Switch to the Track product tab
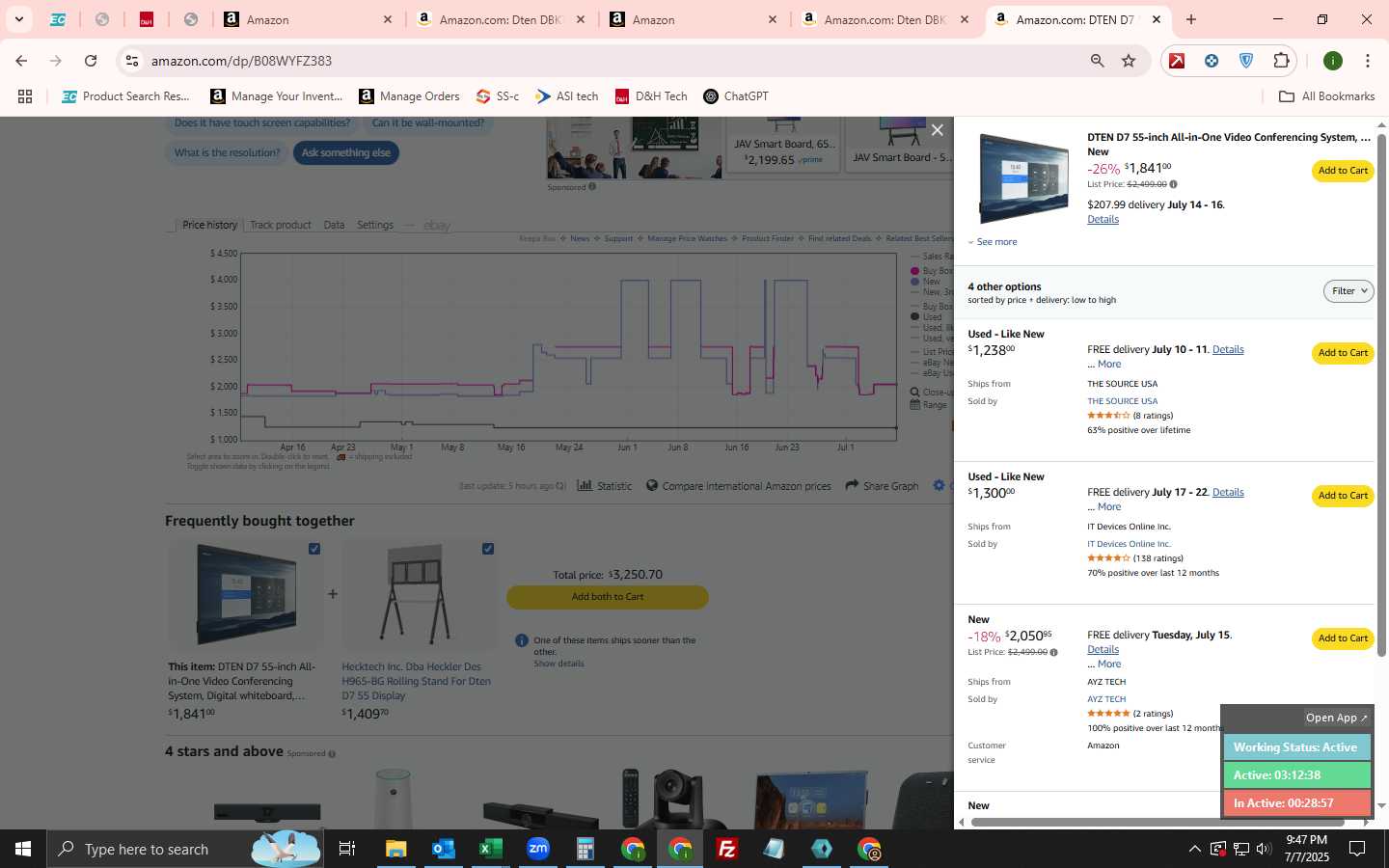 point(281,225)
